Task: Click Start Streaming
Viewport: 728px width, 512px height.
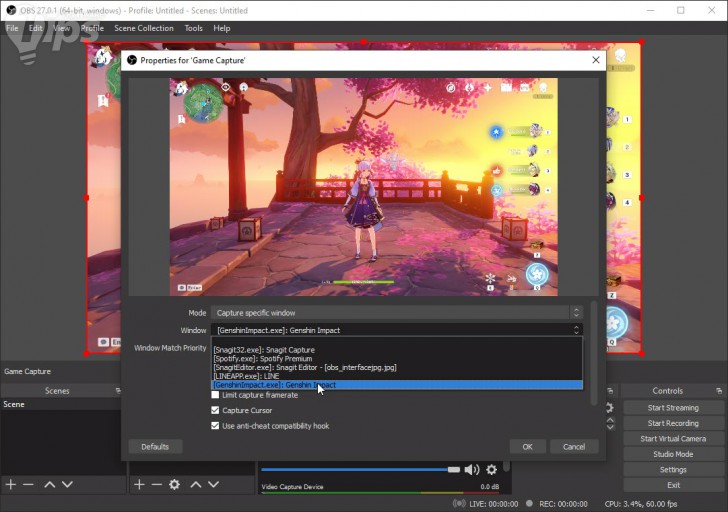Action: pos(673,408)
